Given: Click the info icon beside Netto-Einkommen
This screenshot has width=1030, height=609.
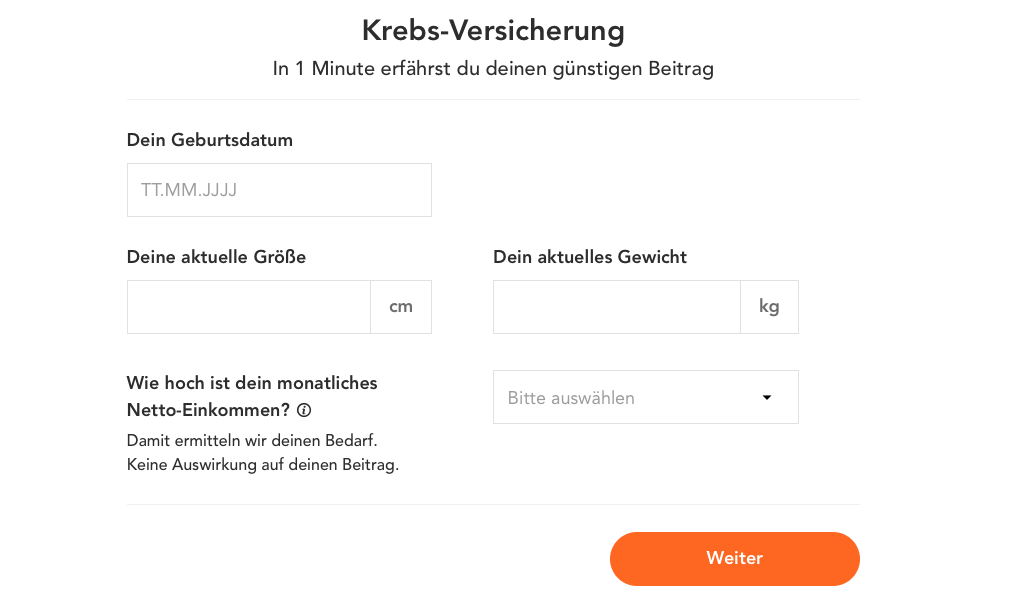Looking at the screenshot, I should [x=303, y=411].
